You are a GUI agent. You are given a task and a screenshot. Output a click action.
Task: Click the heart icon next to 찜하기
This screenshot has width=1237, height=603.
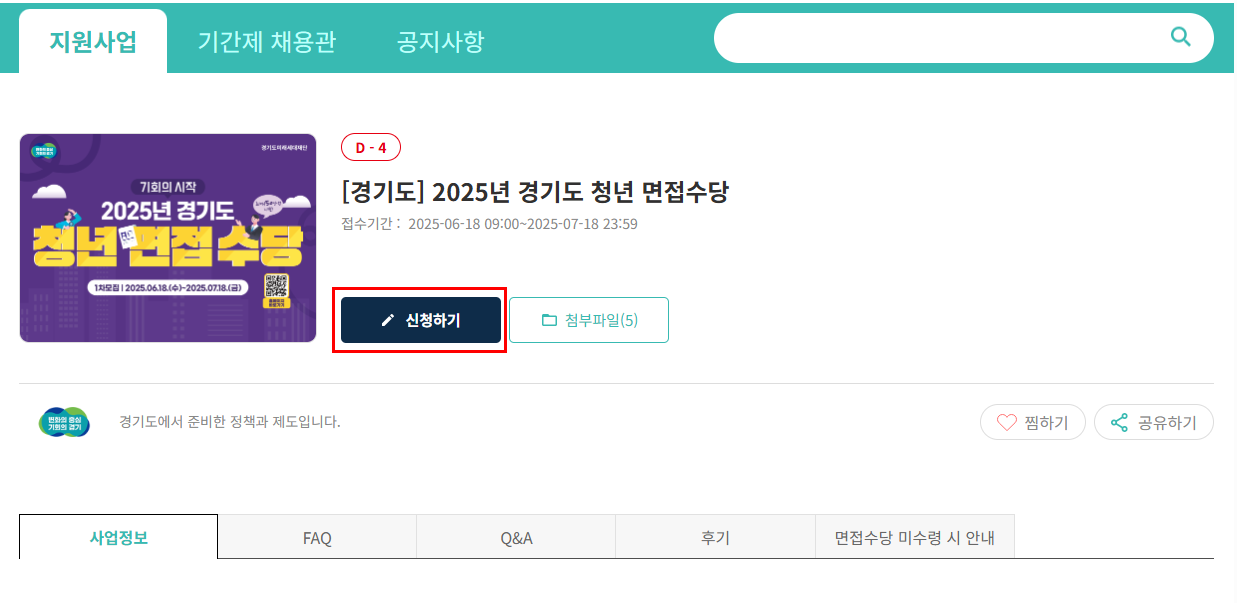(1007, 422)
